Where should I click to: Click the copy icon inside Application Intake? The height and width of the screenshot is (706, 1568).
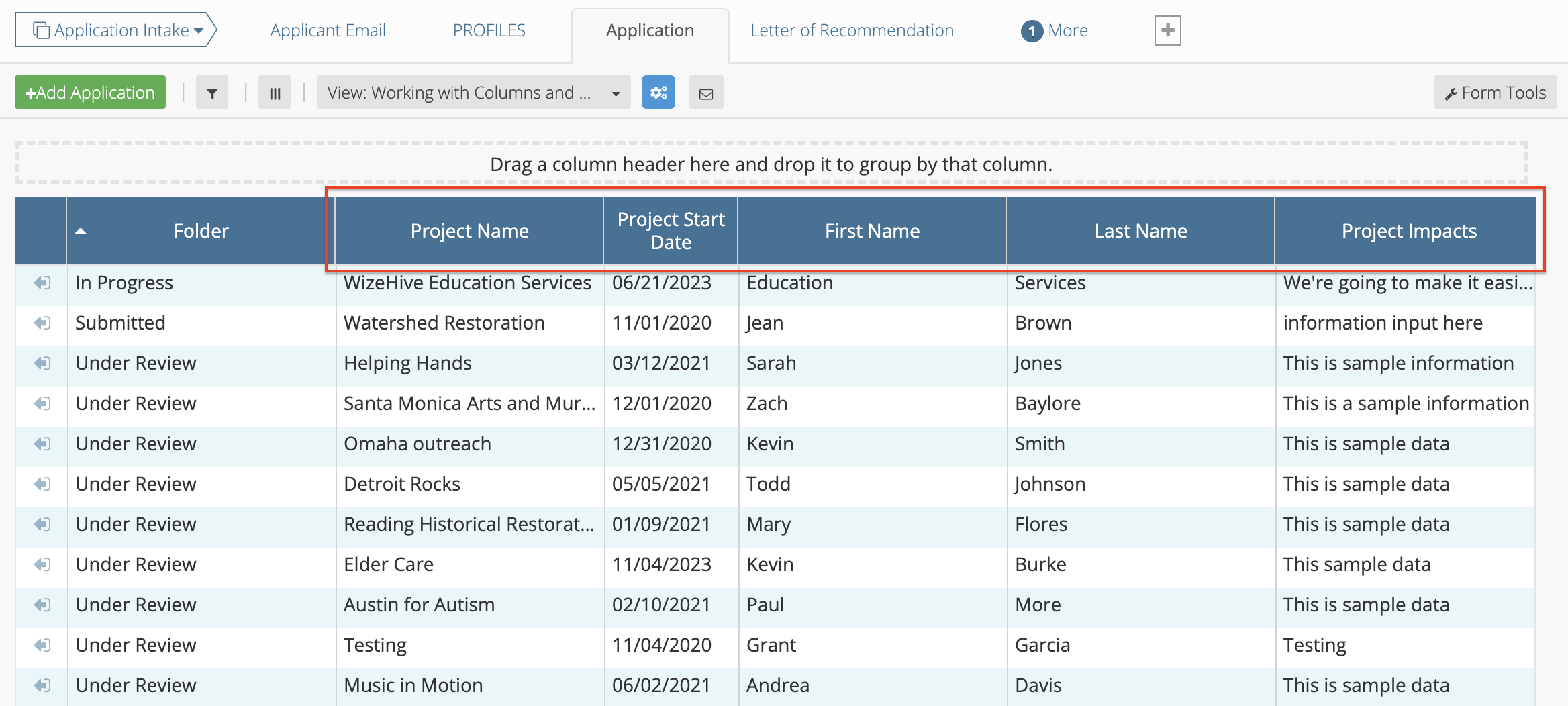point(42,30)
